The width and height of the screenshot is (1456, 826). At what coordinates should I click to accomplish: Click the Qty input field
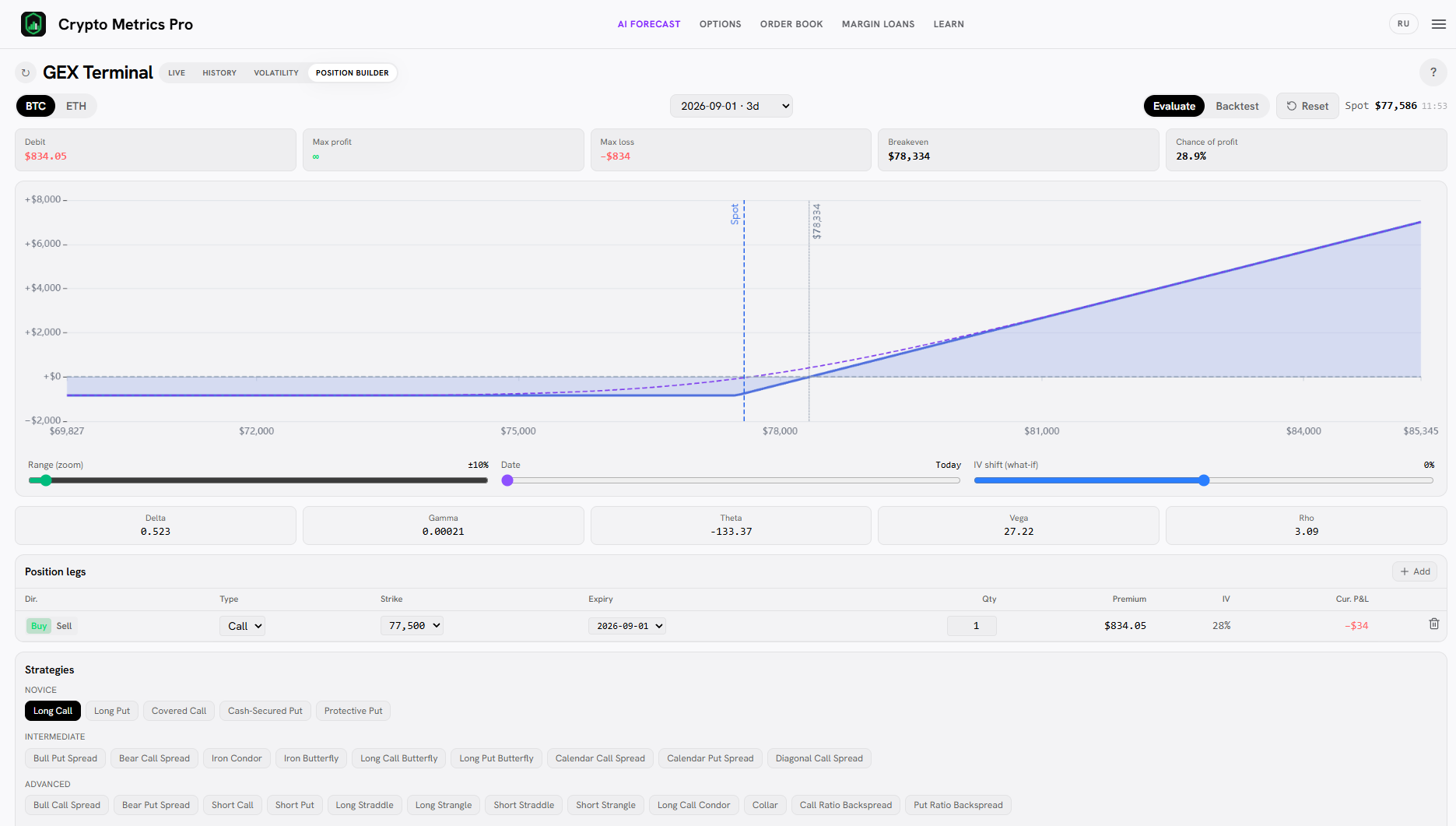[x=972, y=626]
